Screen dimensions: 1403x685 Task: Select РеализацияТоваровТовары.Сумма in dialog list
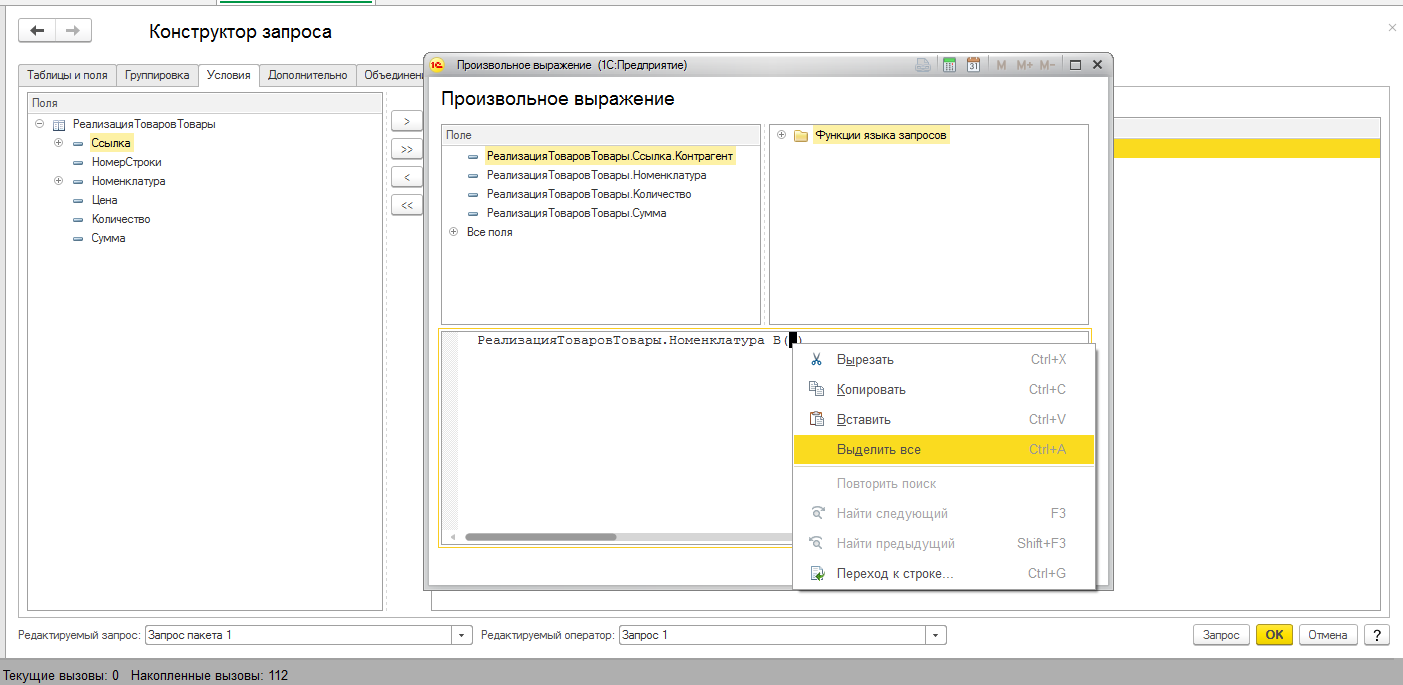(577, 213)
